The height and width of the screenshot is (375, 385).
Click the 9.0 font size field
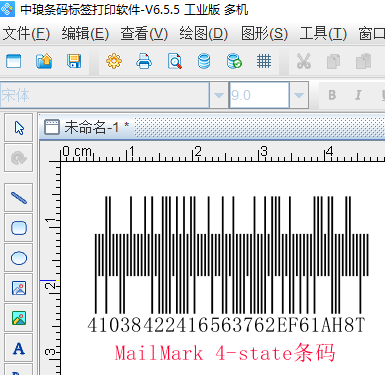coord(259,95)
